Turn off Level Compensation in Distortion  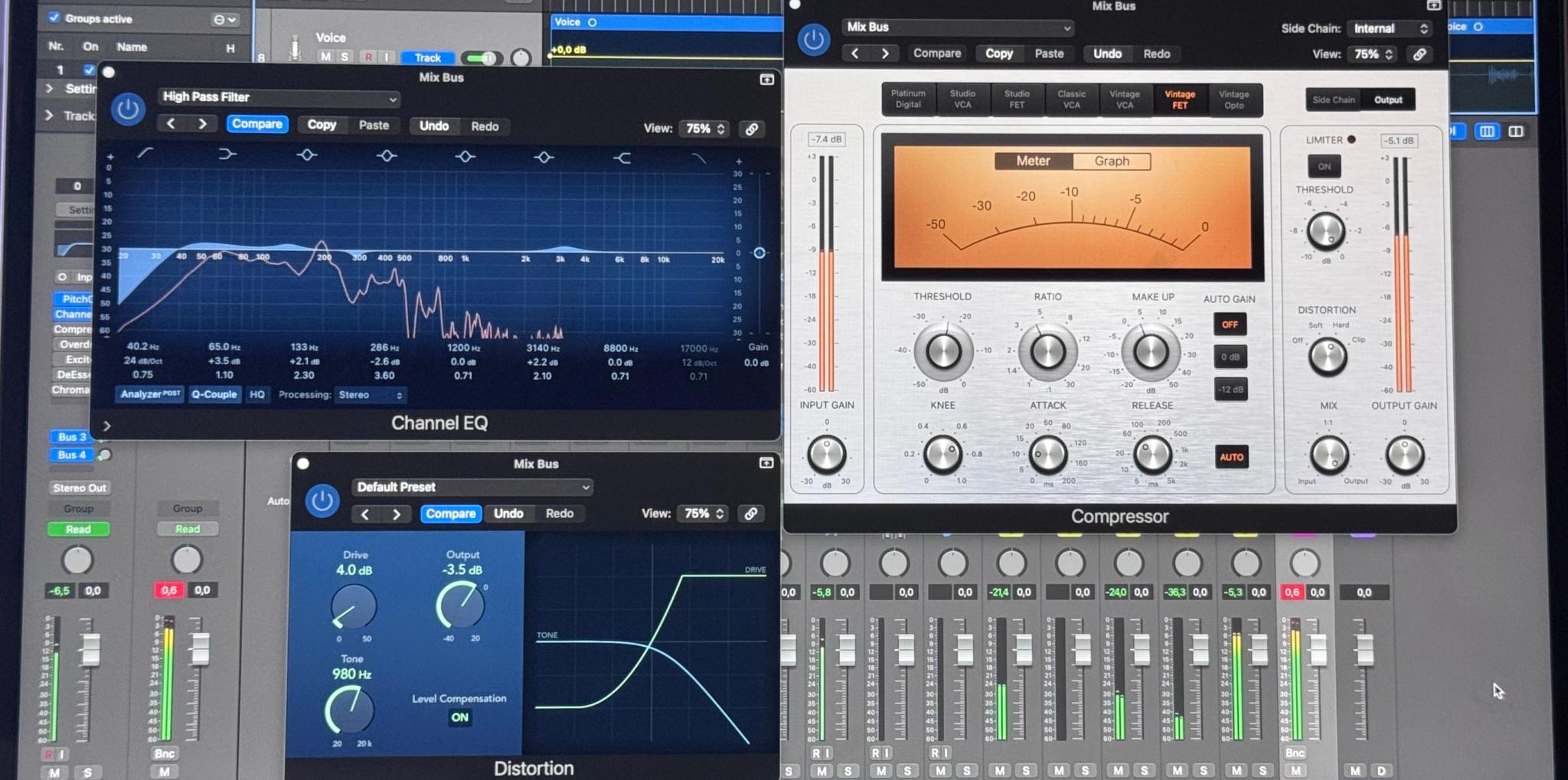point(460,717)
